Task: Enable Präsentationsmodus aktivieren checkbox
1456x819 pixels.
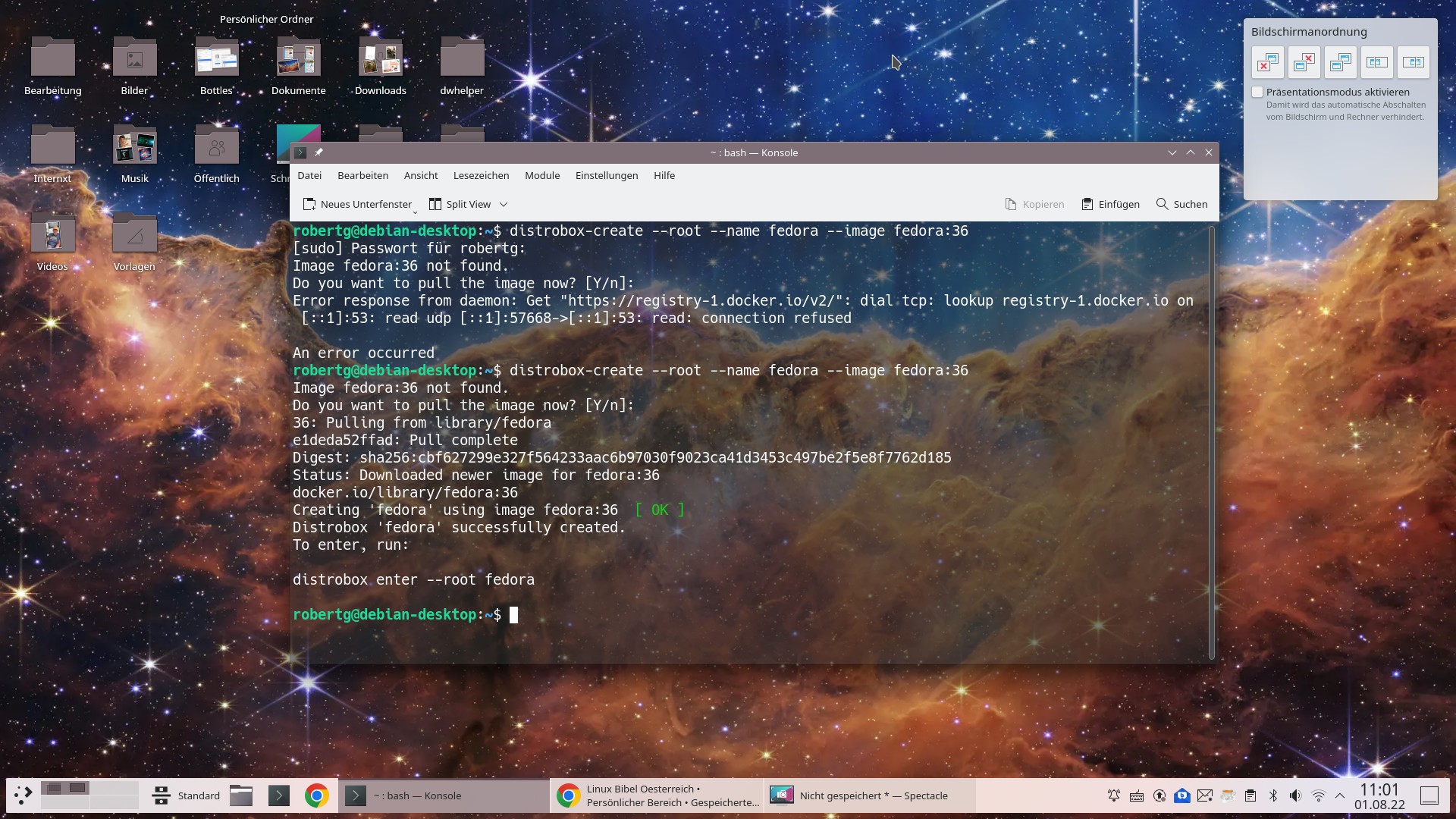Action: 1257,92
